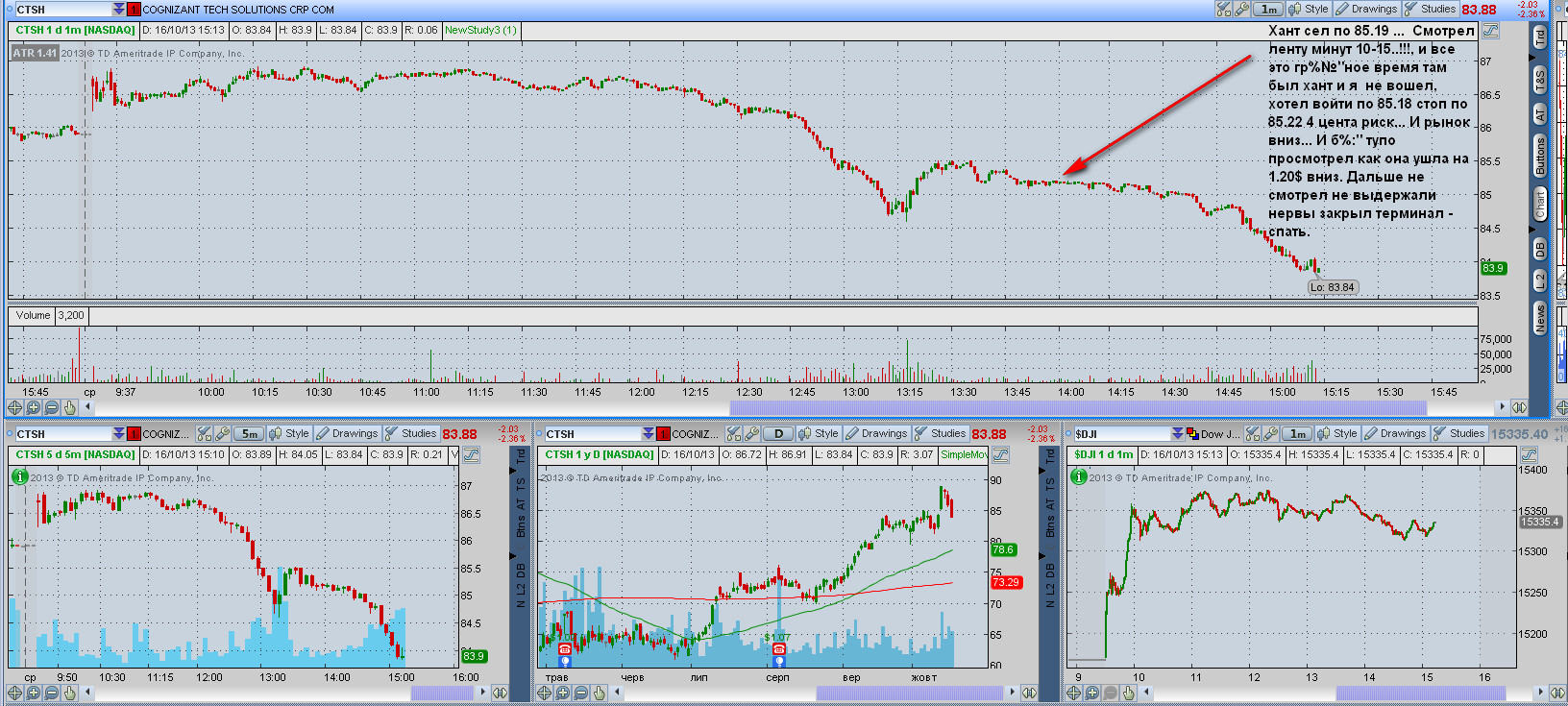The height and width of the screenshot is (706, 1568).
Task: Click the ATR 1.41 study label
Action: [35, 53]
